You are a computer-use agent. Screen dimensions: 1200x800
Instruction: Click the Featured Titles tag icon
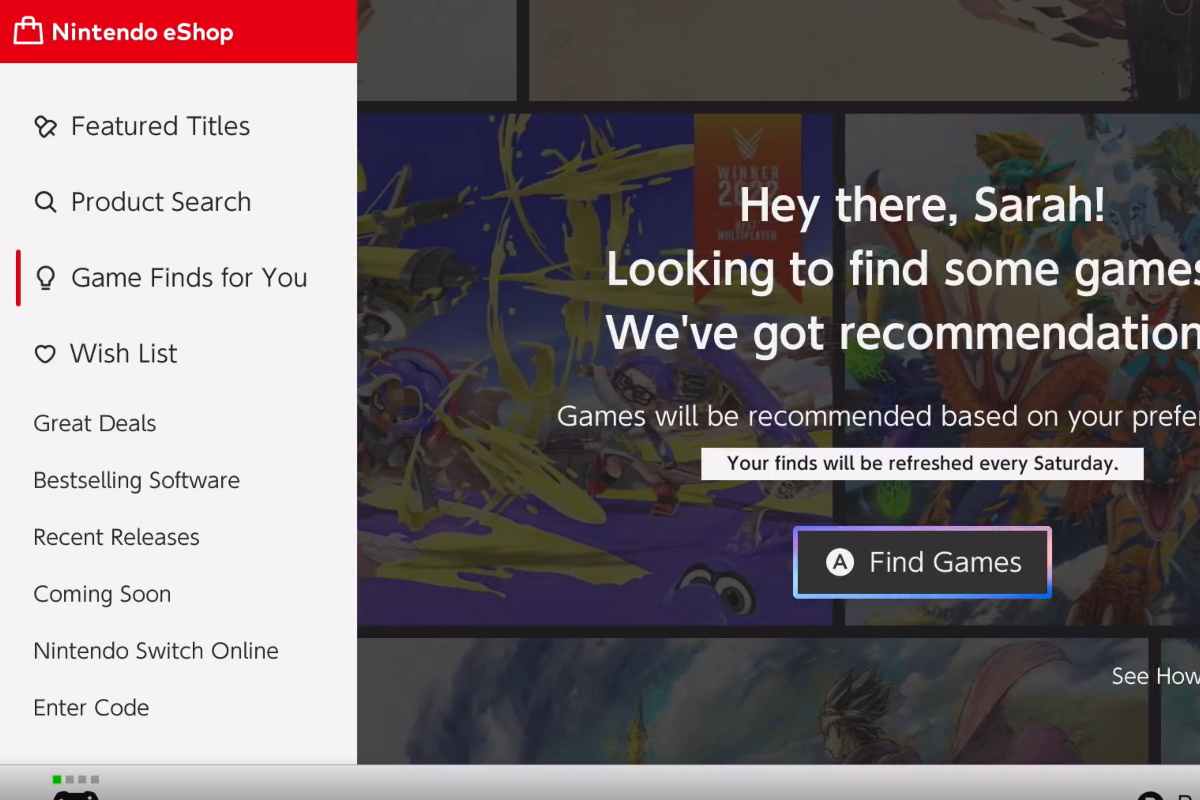coord(45,127)
